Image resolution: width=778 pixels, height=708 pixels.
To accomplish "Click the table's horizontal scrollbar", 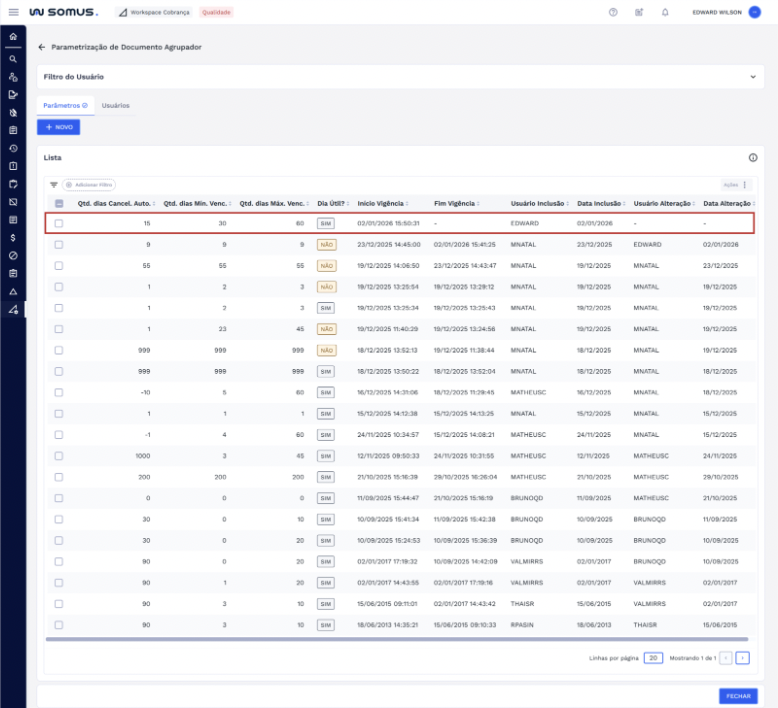I will [396, 639].
